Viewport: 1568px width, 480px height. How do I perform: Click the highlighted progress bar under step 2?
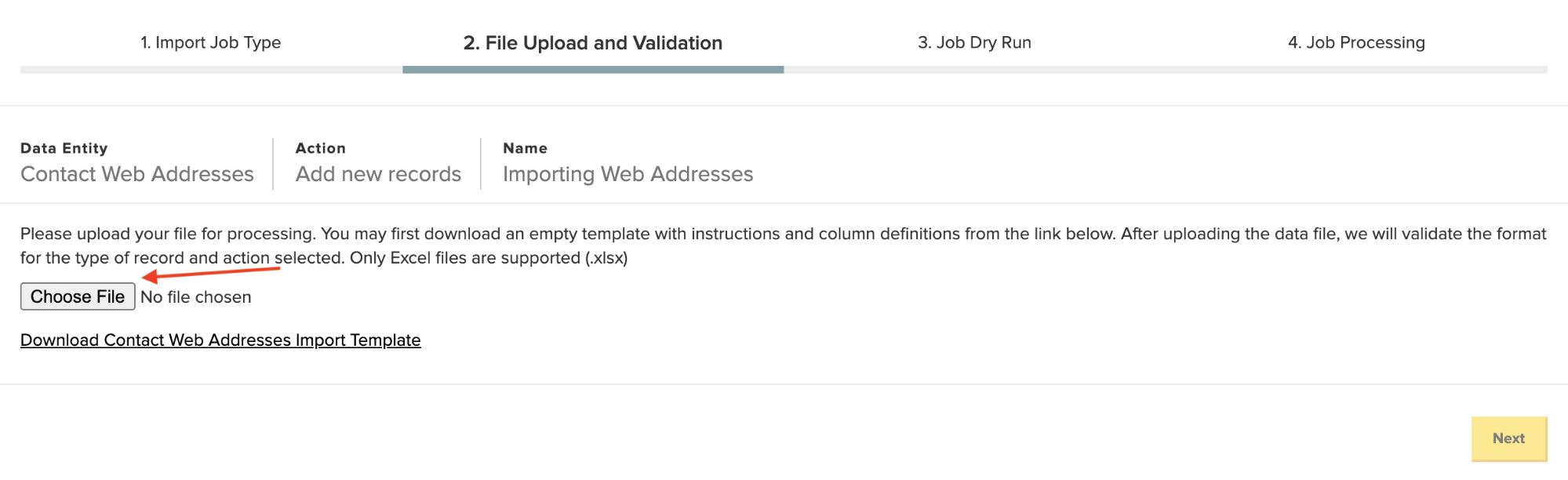(x=593, y=70)
